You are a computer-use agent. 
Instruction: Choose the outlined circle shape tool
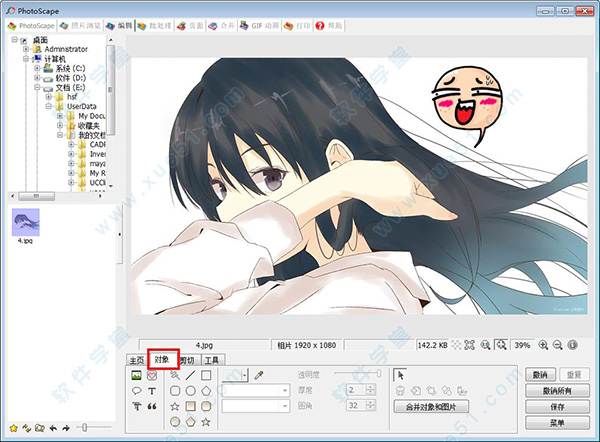[191, 391]
